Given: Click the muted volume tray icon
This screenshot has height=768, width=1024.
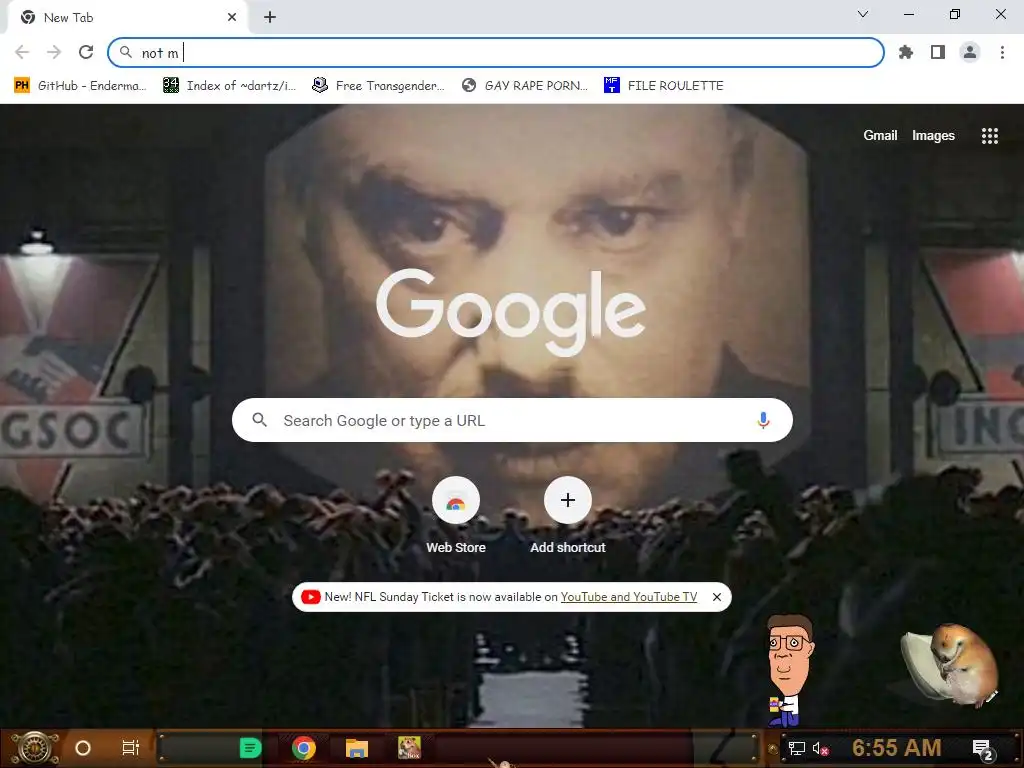Looking at the screenshot, I should (x=821, y=748).
